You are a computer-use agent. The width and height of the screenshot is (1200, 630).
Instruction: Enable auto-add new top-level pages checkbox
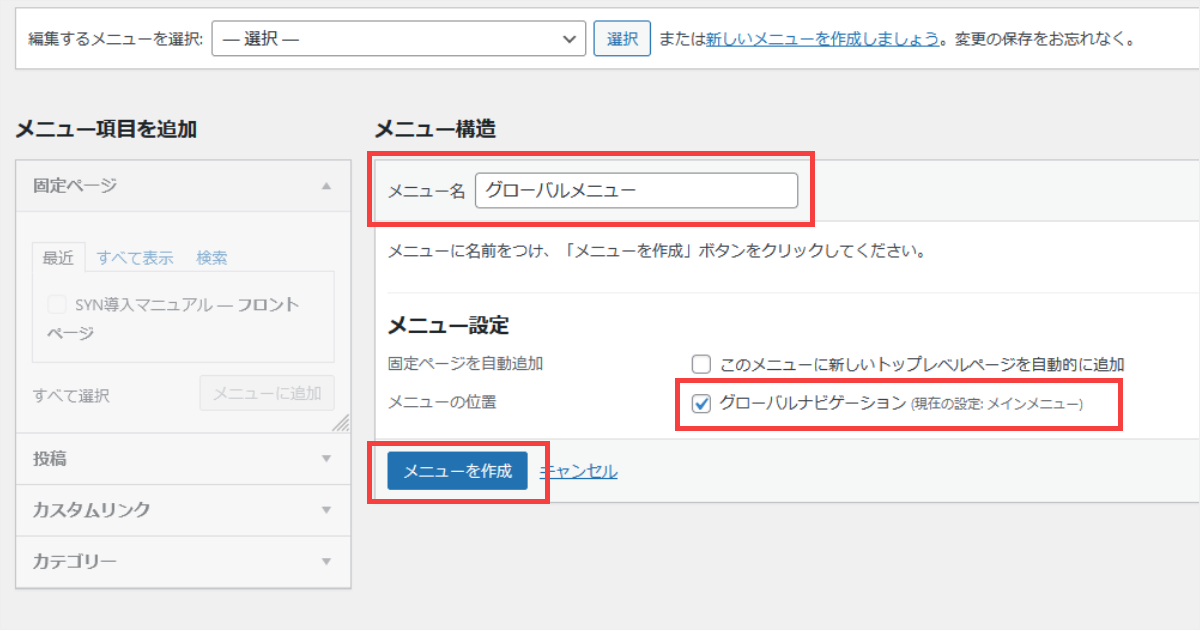[701, 365]
